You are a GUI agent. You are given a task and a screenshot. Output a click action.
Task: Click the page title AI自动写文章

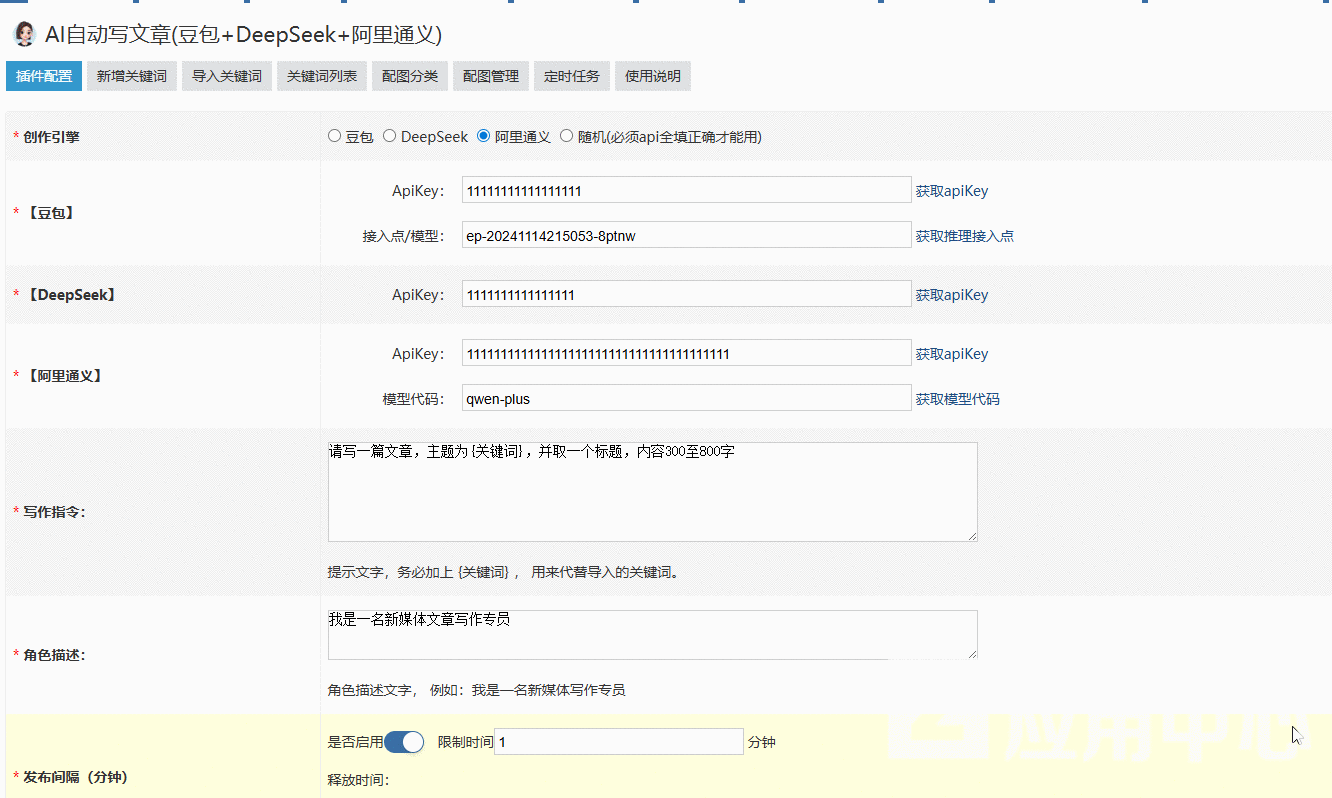243,35
